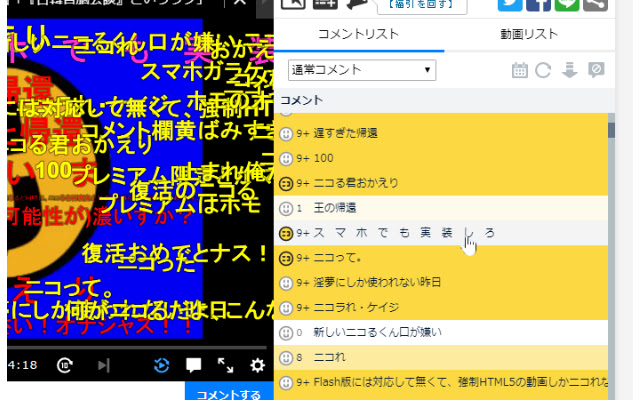Nicoru the comment 王の帰還
The image size is (640, 400).
(286, 208)
